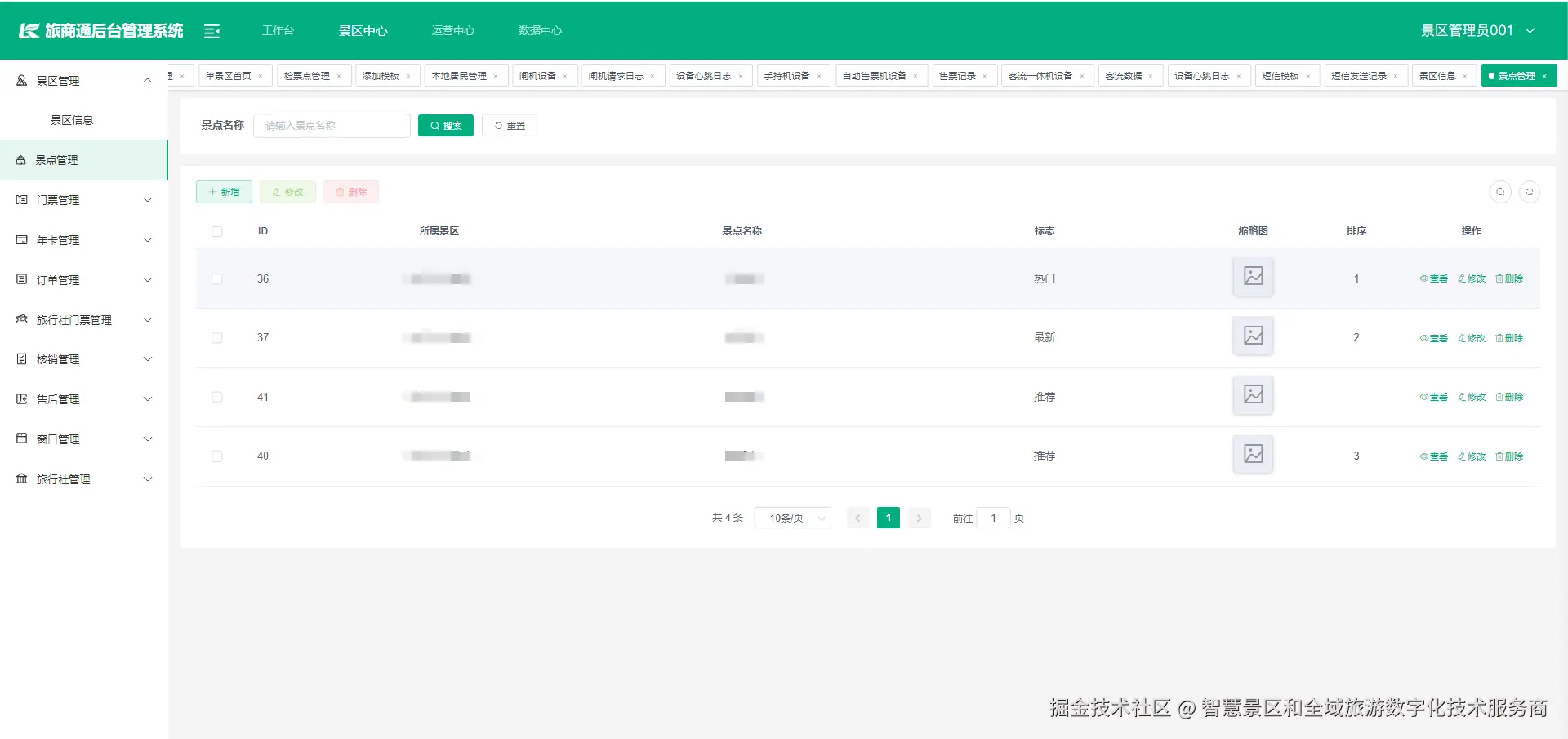1568x739 pixels.
Task: Close the 闸机请求日志 tab
Action: click(653, 76)
